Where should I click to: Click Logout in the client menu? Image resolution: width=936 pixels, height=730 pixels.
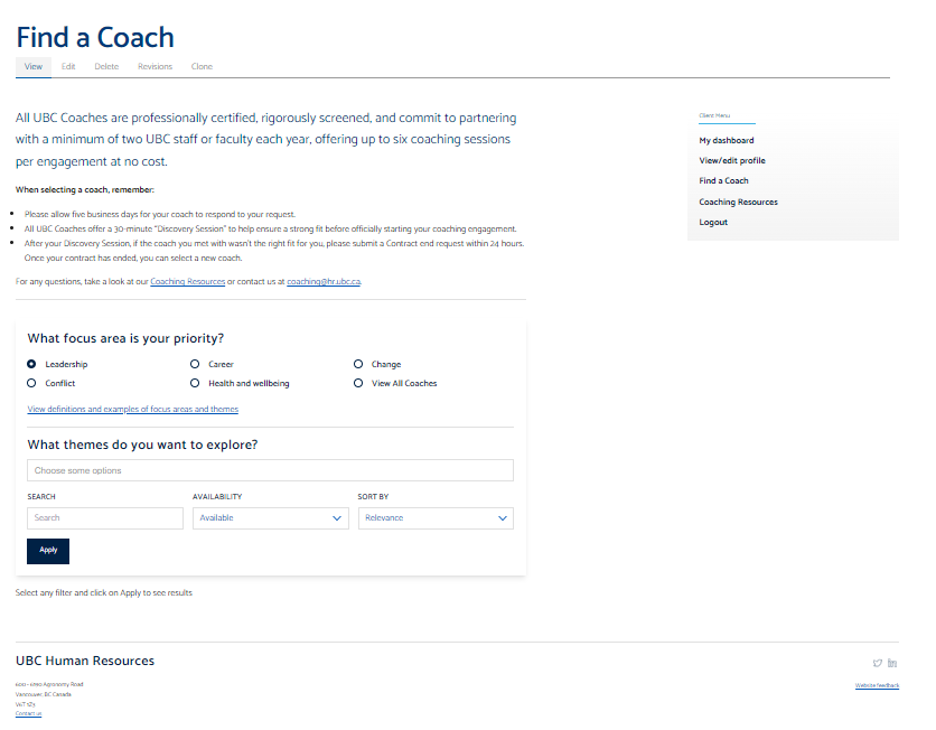(x=713, y=222)
